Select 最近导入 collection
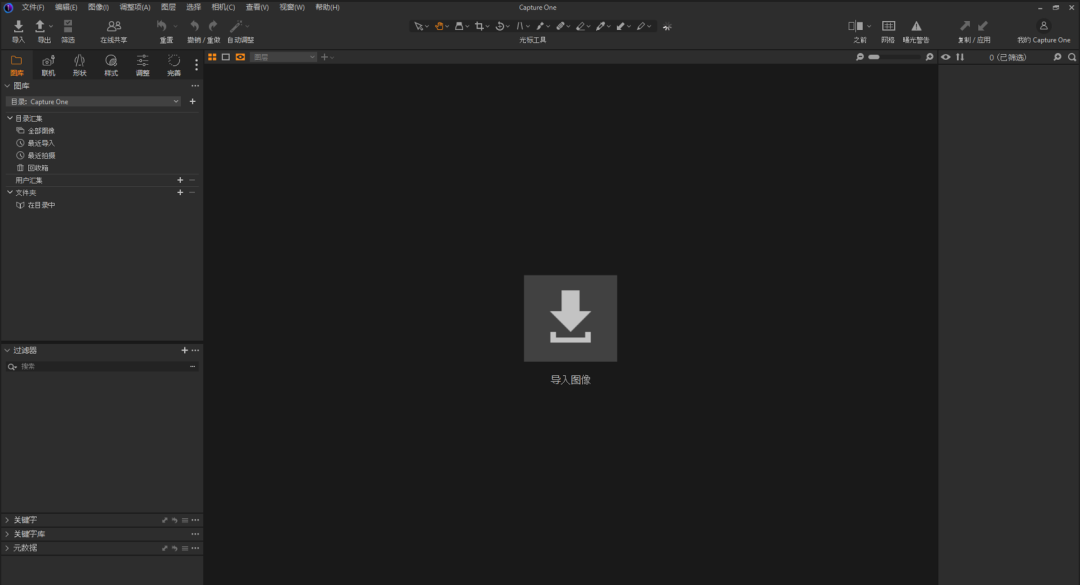The width and height of the screenshot is (1080, 585). coord(41,143)
